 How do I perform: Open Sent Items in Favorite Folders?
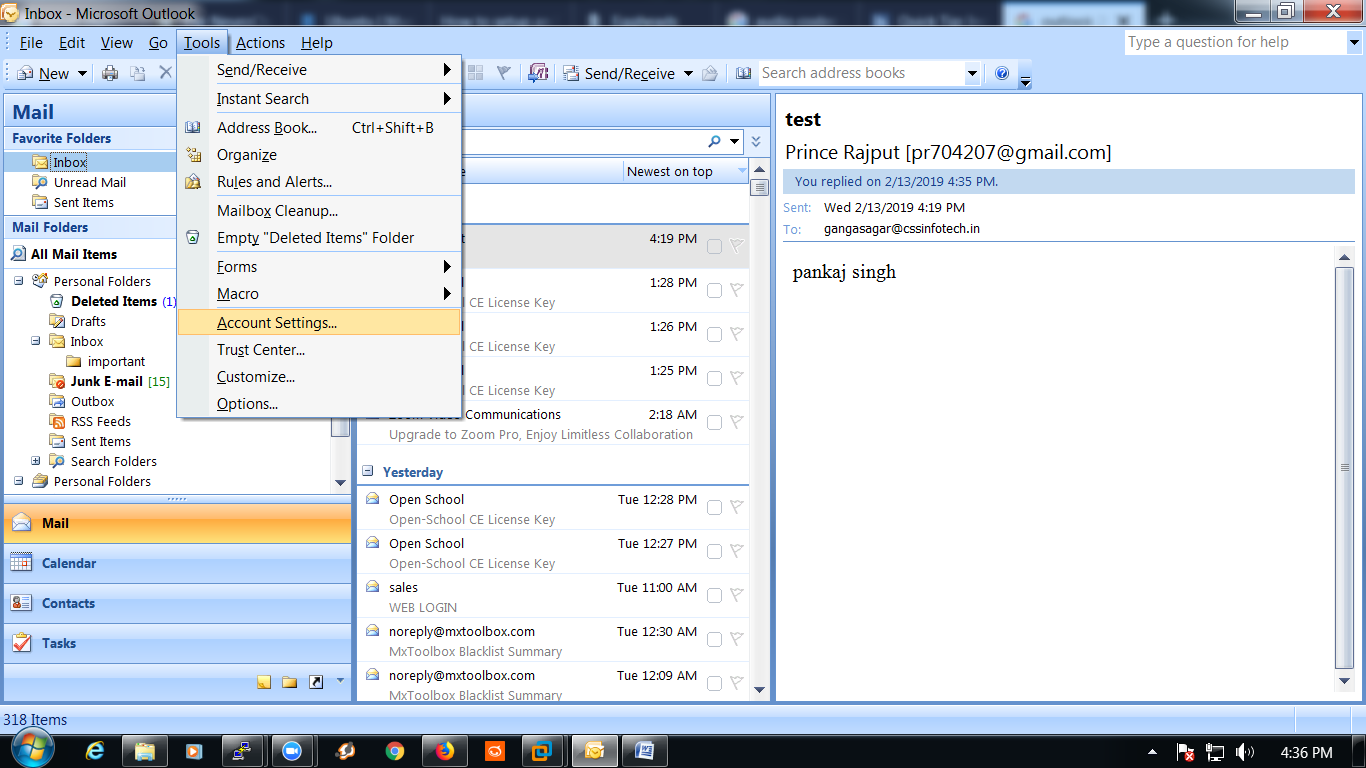pos(84,202)
